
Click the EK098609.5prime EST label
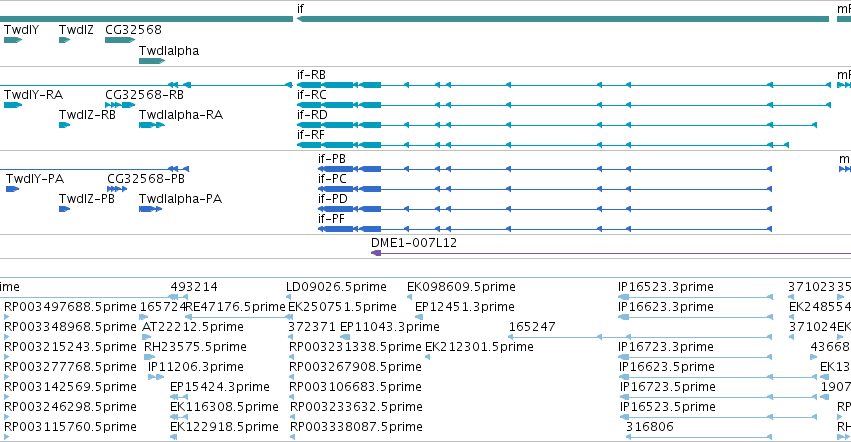pos(461,287)
